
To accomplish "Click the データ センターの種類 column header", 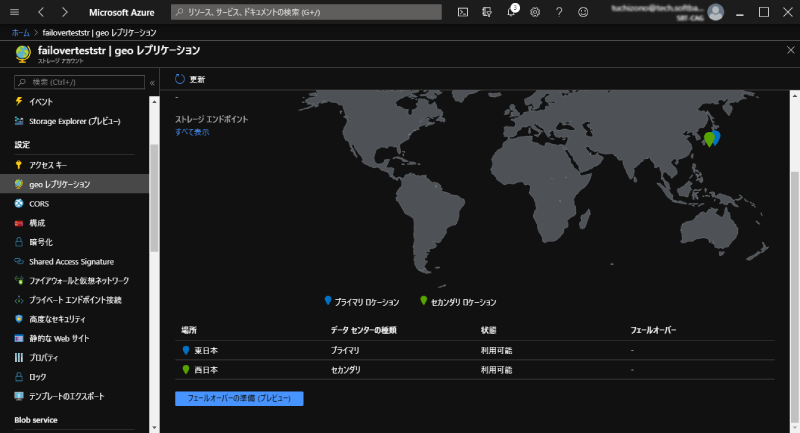I will (x=363, y=330).
